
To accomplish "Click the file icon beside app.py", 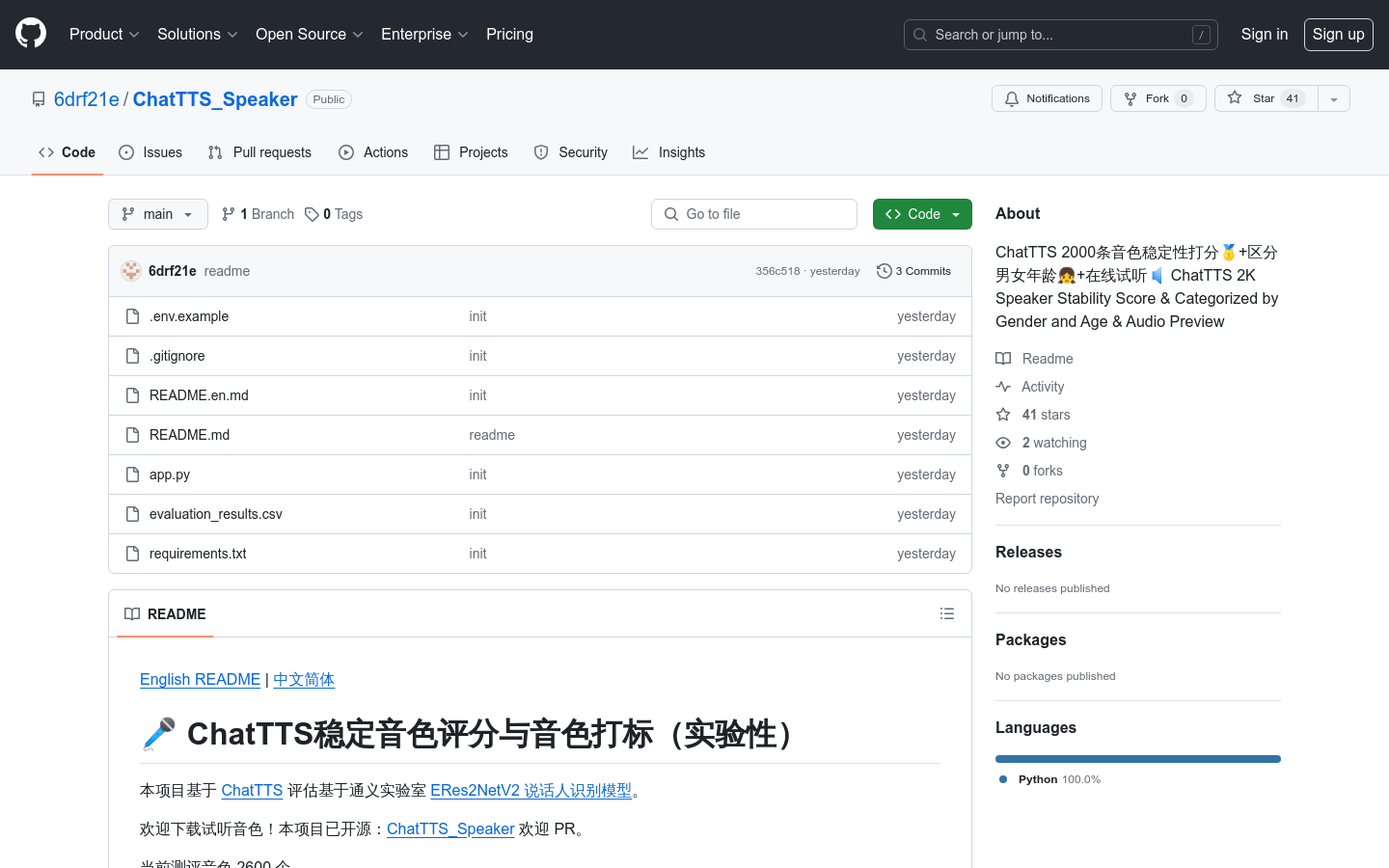I will coord(133,475).
